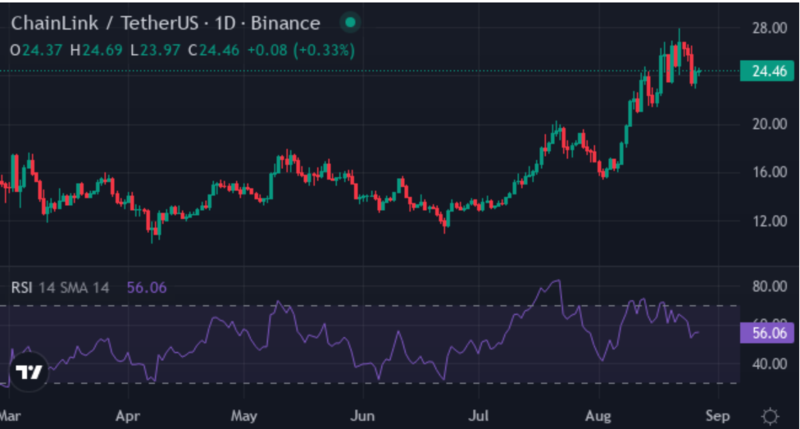Click the RSI 14 SMA 14 indicator label

[60, 287]
